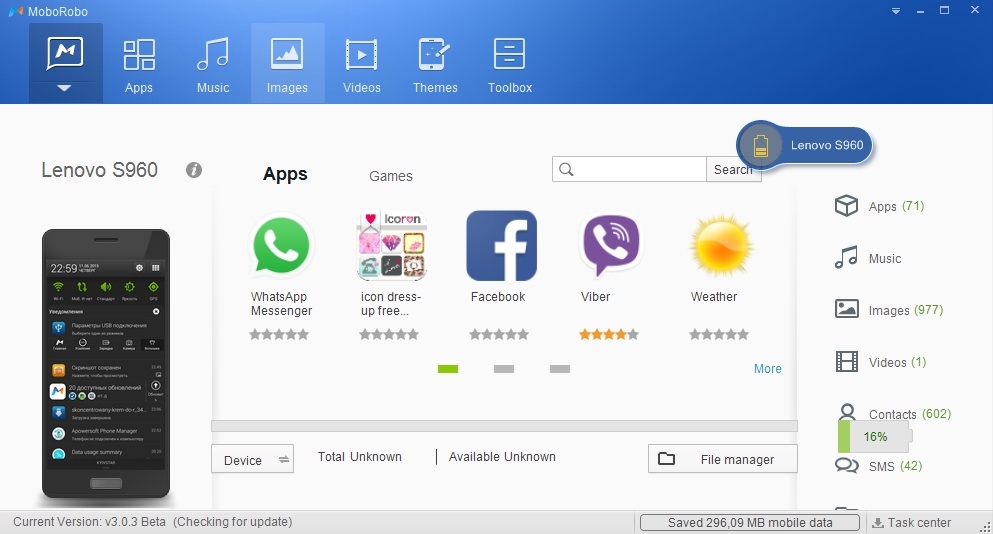Click the Lenovo S960 device name heading
The height and width of the screenshot is (534, 993).
pos(99,170)
